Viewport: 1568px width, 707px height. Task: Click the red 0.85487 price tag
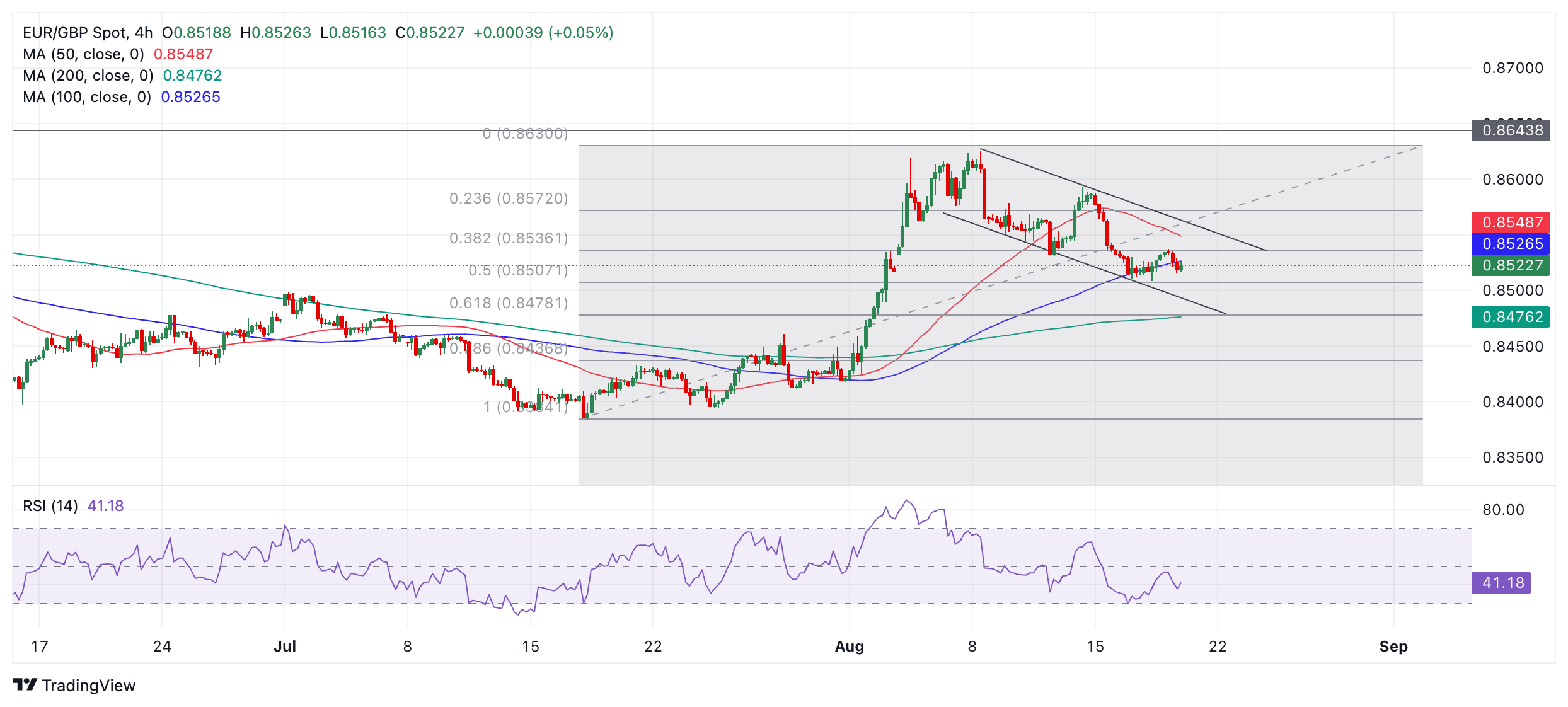pyautogui.click(x=1511, y=222)
